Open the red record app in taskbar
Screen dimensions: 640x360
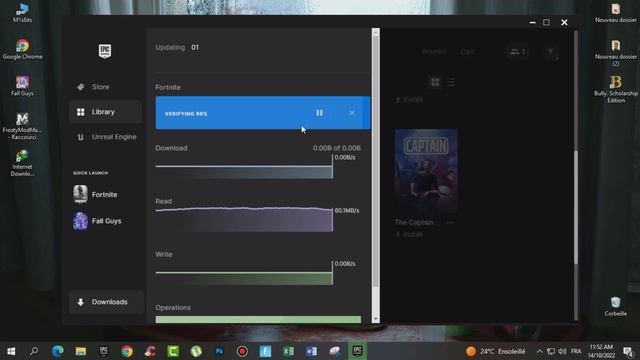[242, 351]
